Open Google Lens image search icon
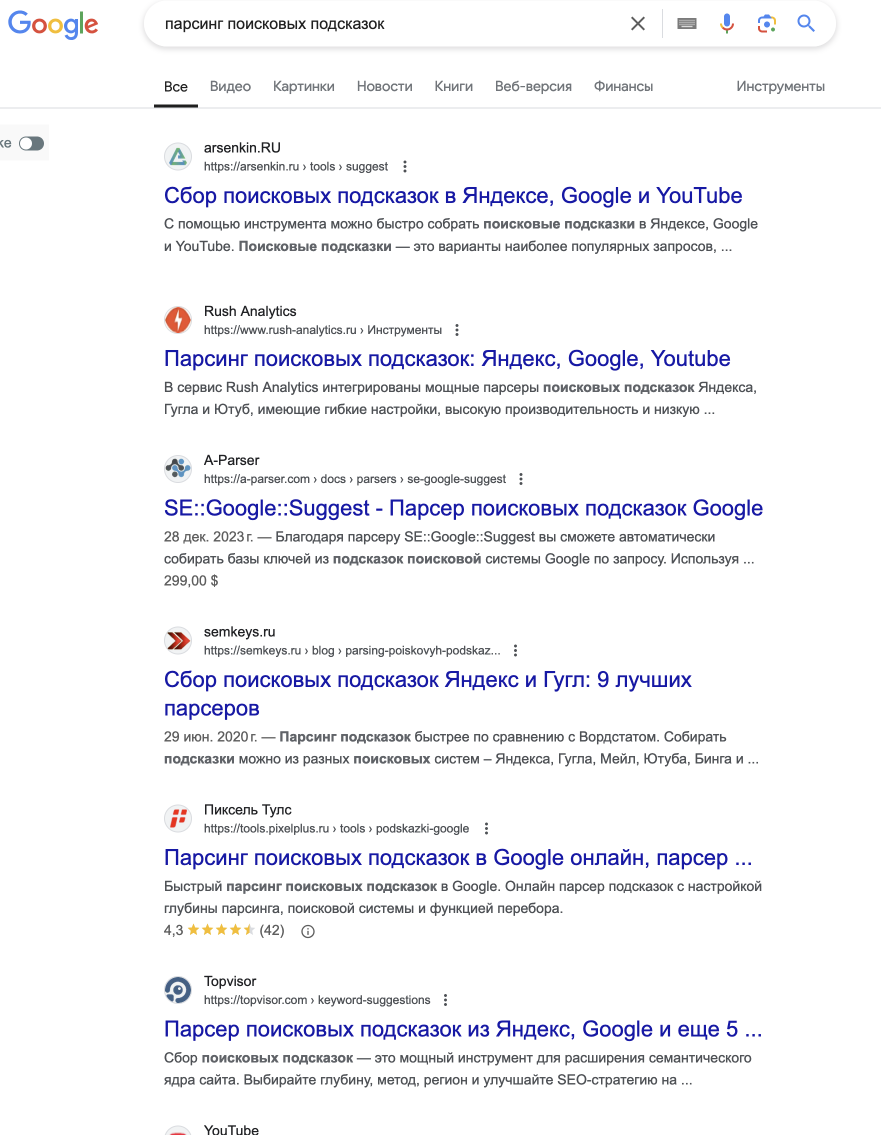The height and width of the screenshot is (1135, 881). pyautogui.click(x=767, y=24)
